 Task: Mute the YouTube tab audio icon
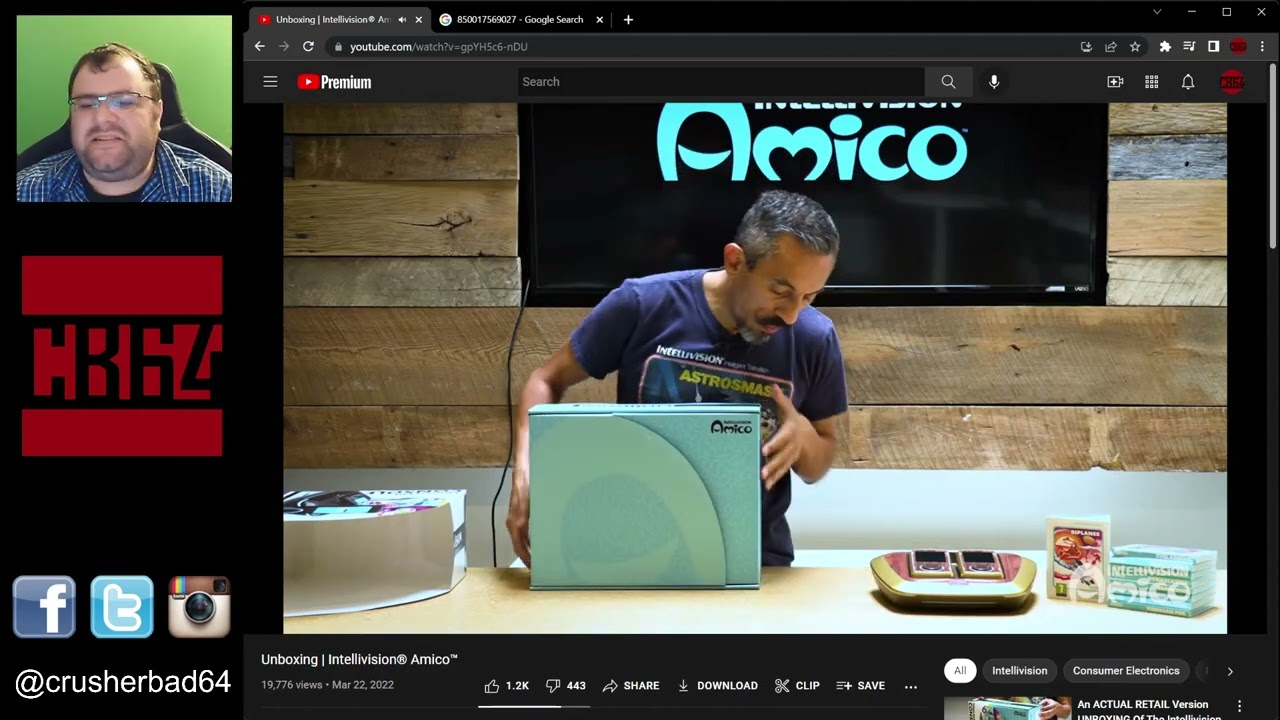pyautogui.click(x=402, y=19)
